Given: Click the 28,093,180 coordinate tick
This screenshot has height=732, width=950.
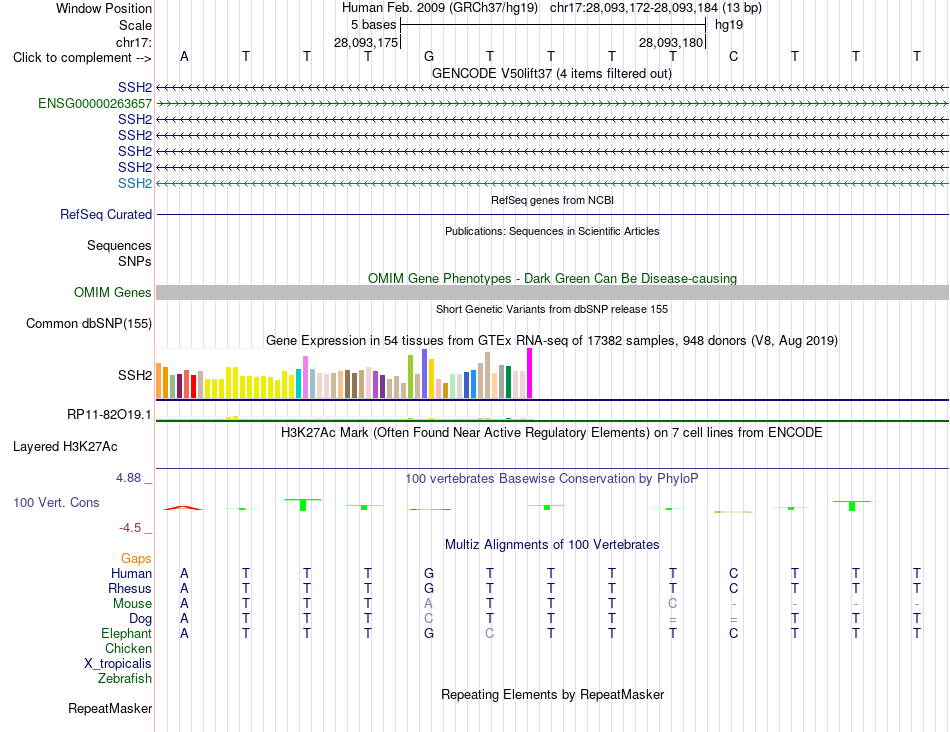Looking at the screenshot, I should click(x=671, y=42).
